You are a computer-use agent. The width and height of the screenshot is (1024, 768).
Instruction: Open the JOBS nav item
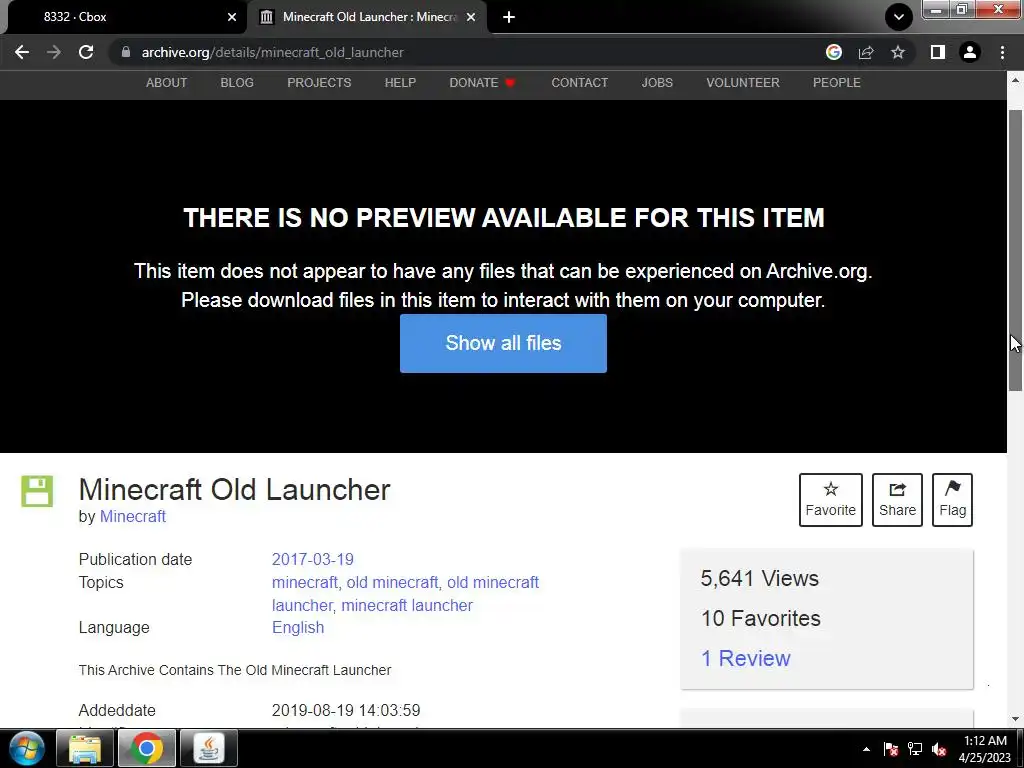[657, 83]
